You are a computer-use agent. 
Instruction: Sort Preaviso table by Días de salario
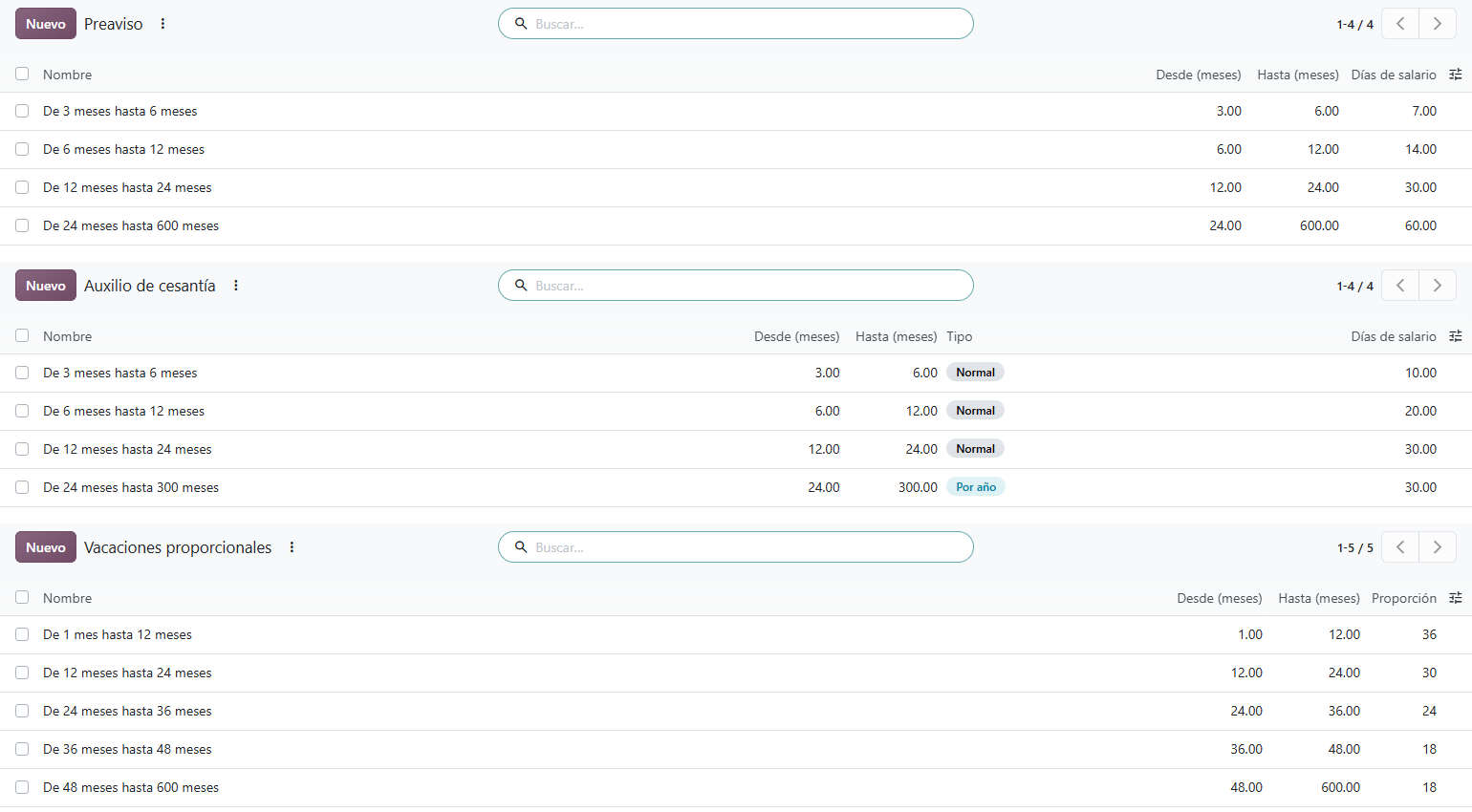1394,75
